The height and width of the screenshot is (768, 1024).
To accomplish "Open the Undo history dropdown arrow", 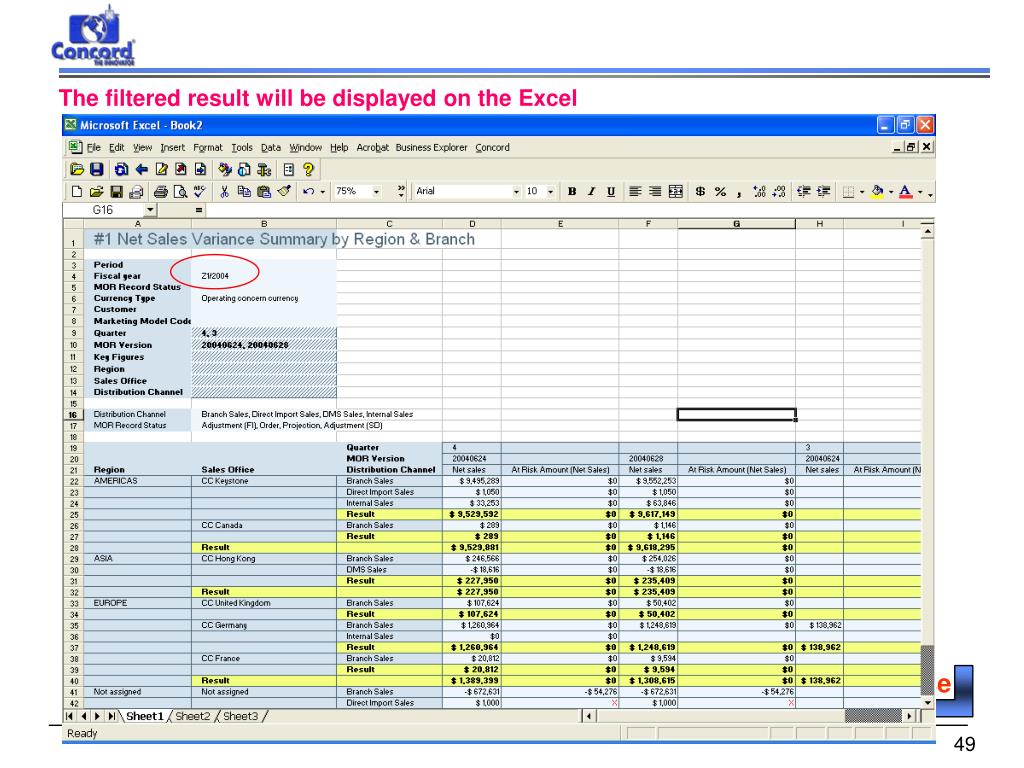I will point(323,191).
